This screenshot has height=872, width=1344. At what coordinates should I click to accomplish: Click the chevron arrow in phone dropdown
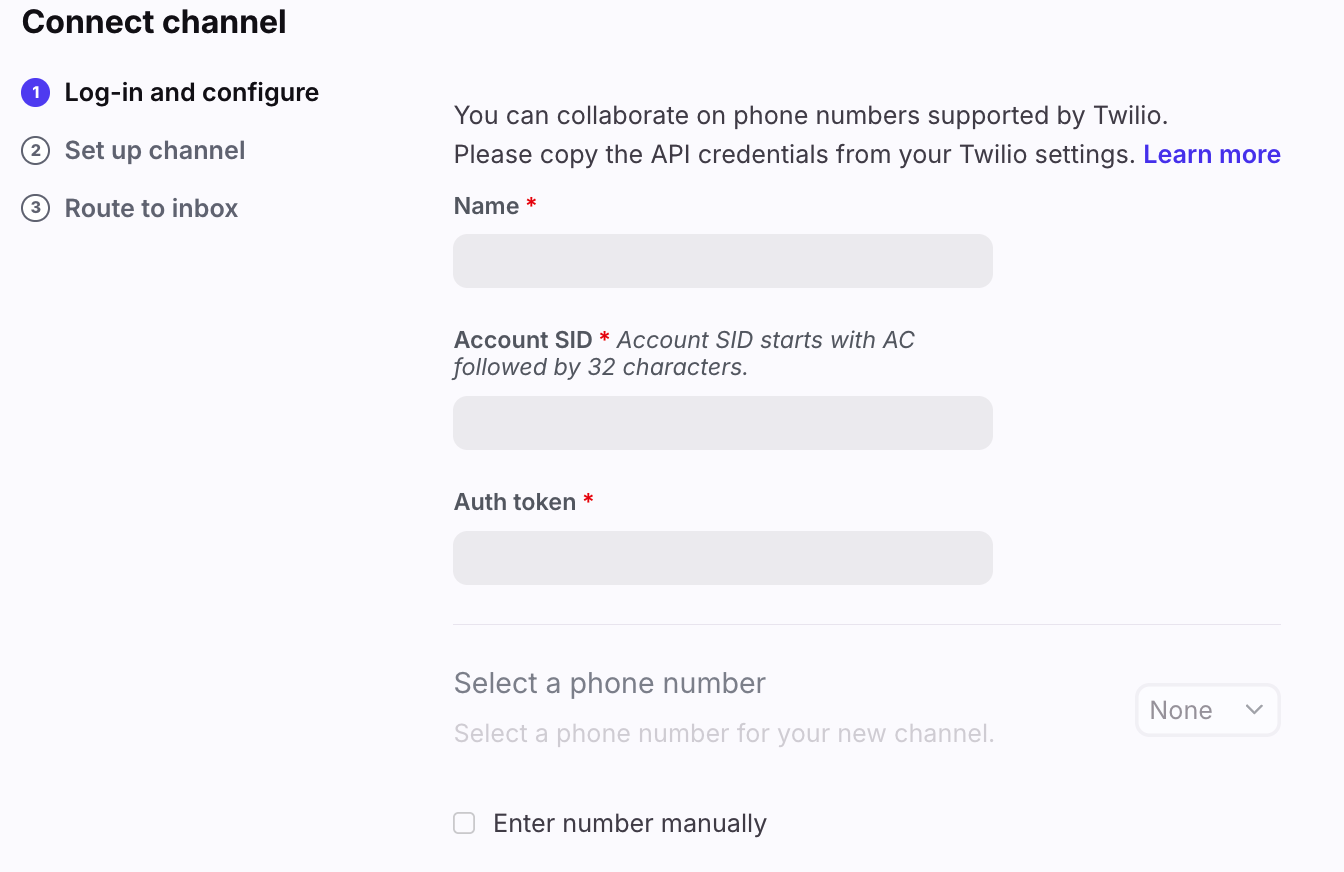click(1254, 709)
